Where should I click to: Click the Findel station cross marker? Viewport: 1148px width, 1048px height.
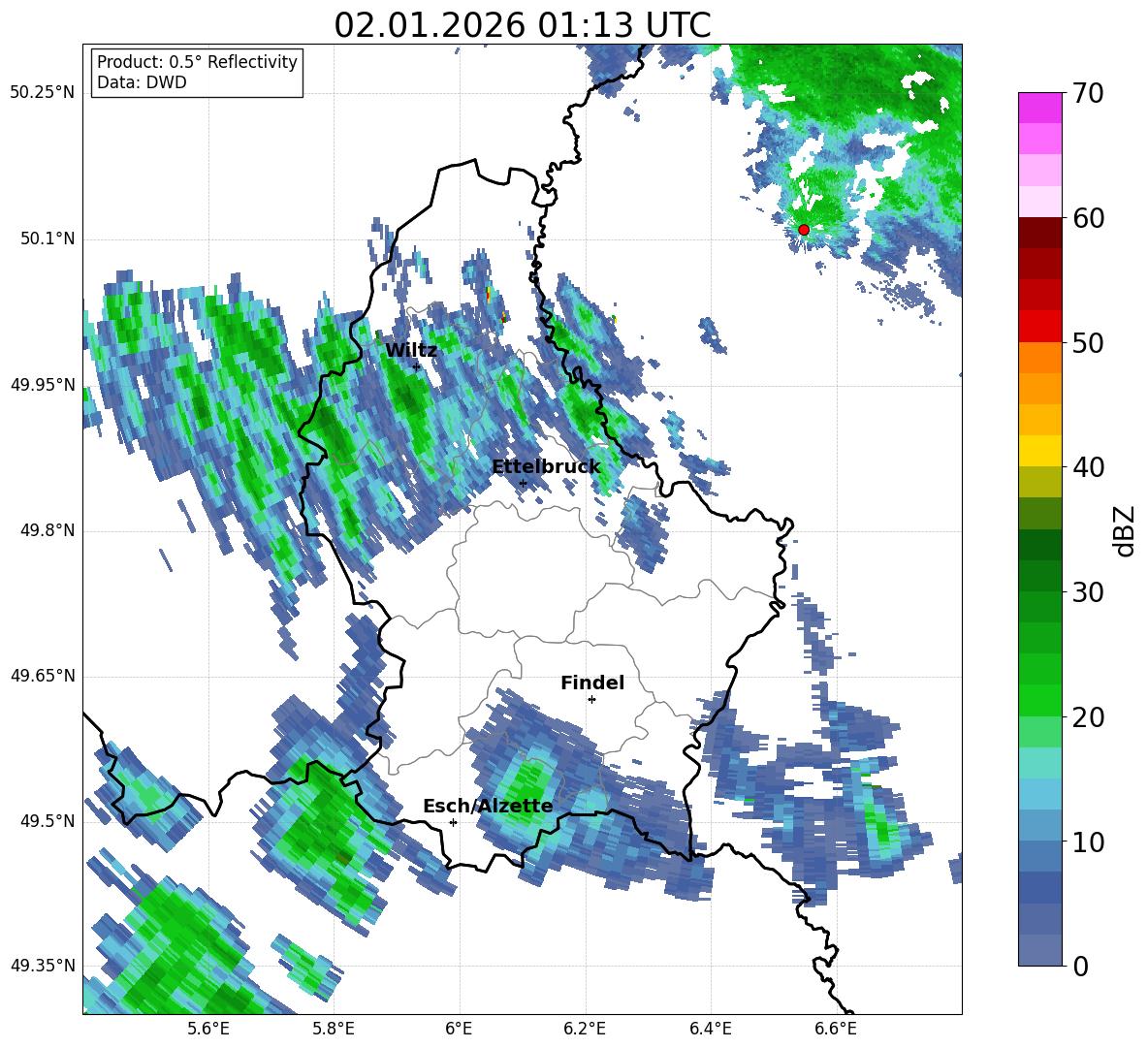pyautogui.click(x=591, y=700)
